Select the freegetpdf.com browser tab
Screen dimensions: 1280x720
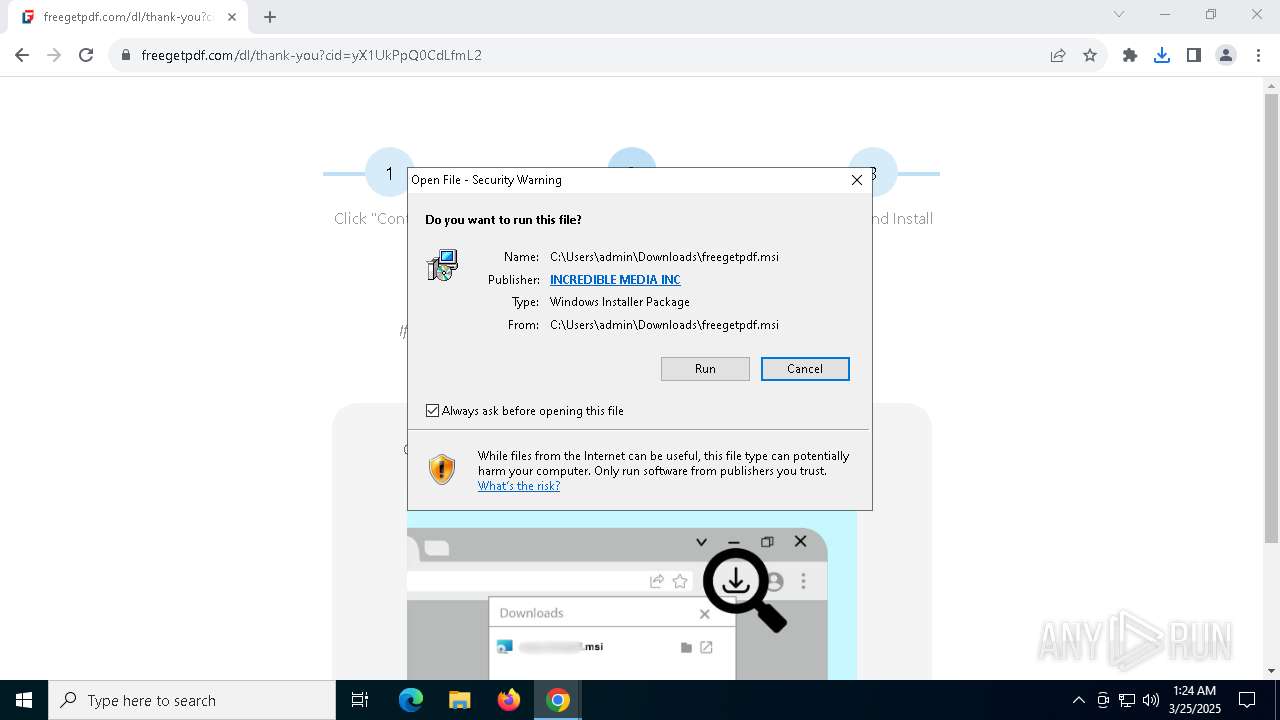point(128,17)
